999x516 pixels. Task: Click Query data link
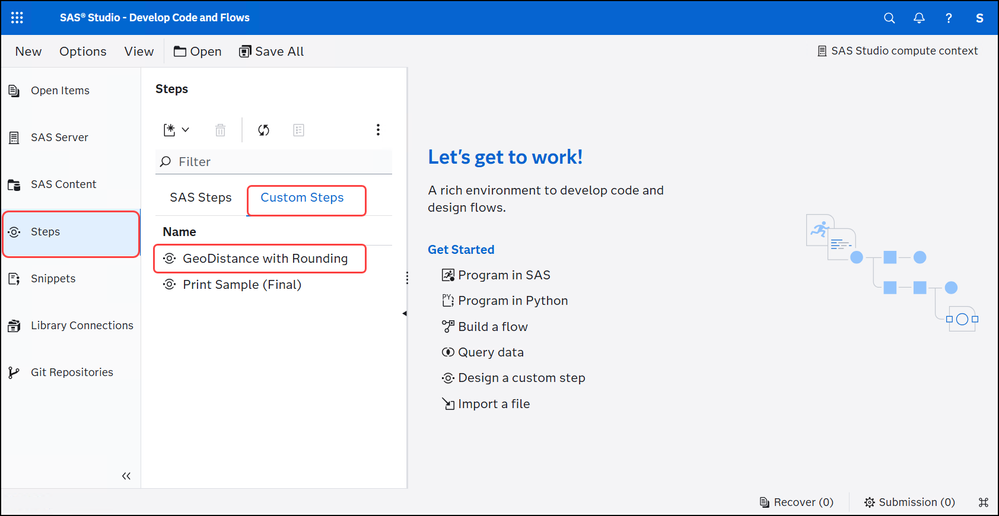click(x=482, y=352)
